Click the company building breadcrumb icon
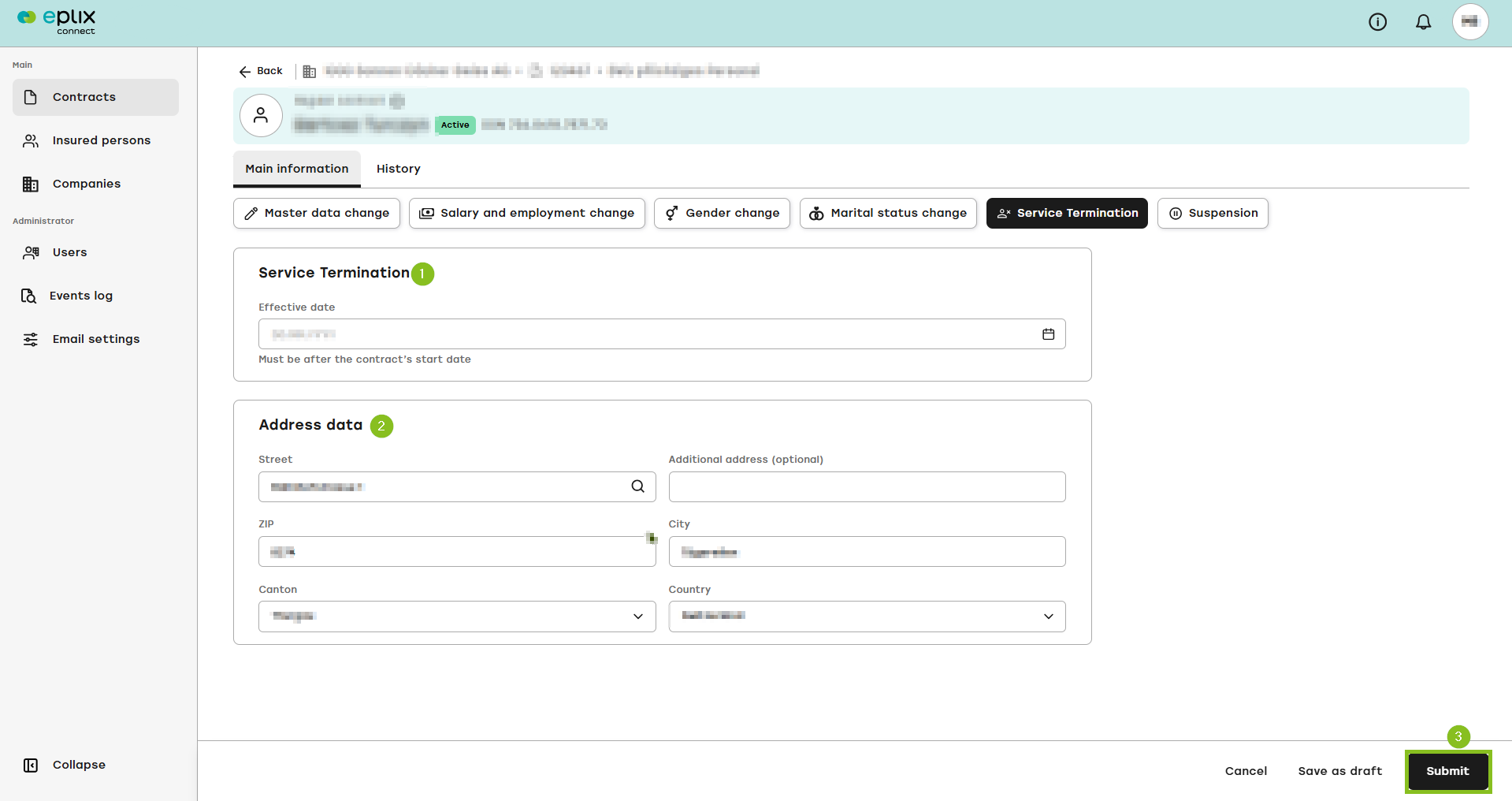This screenshot has width=1512, height=801. [x=310, y=71]
